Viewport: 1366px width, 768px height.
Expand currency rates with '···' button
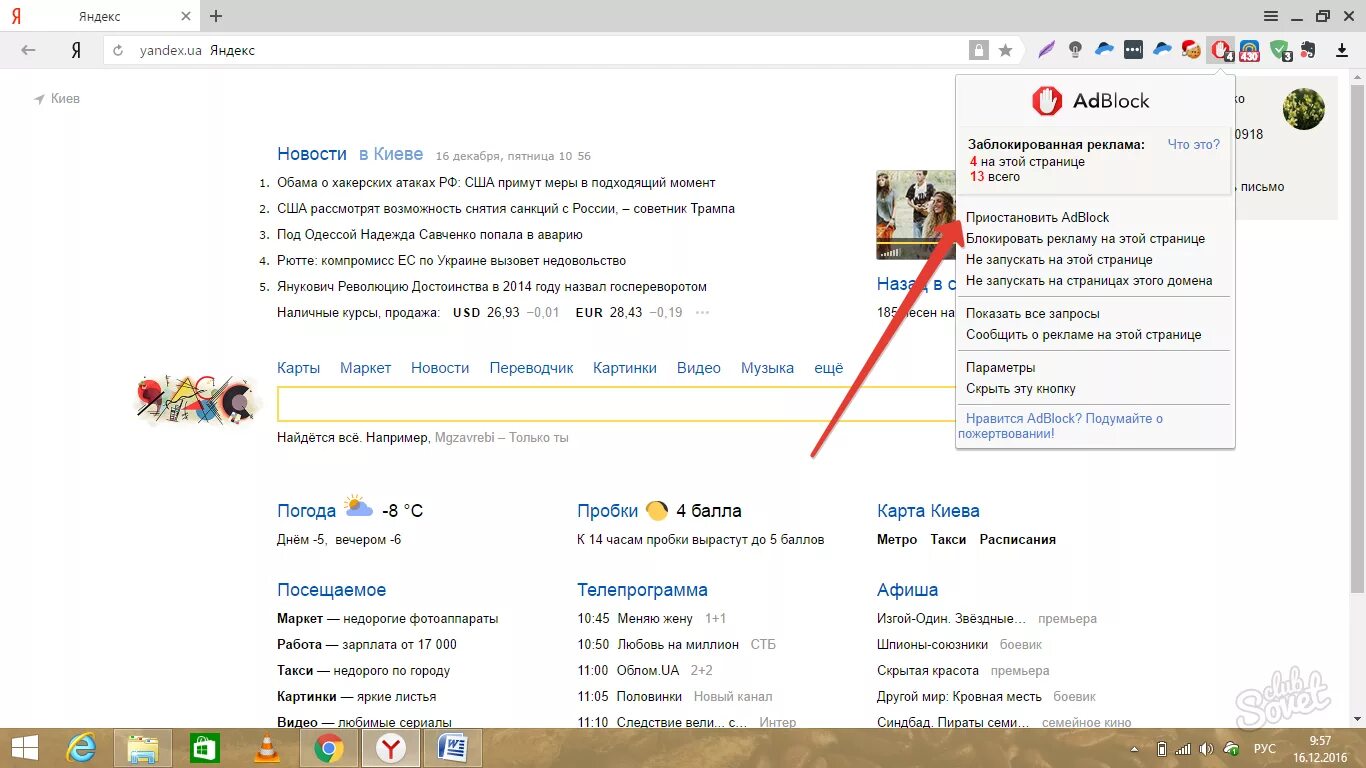pos(702,313)
